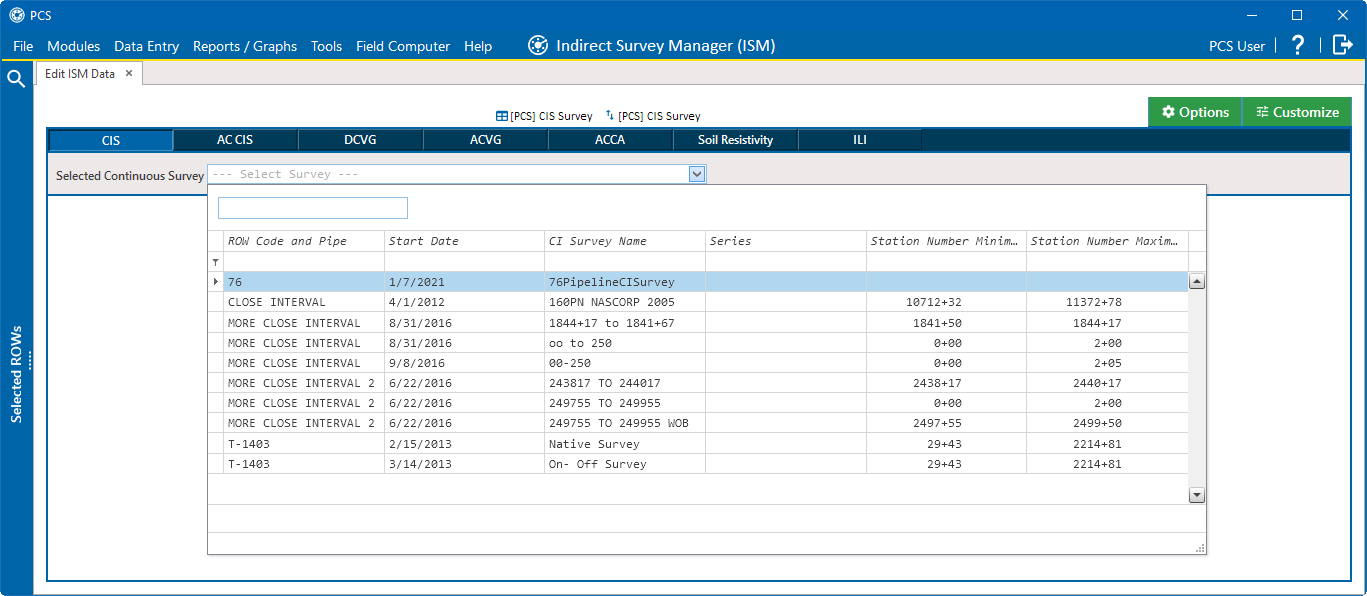Click the row indicator arrow for 76

[216, 282]
